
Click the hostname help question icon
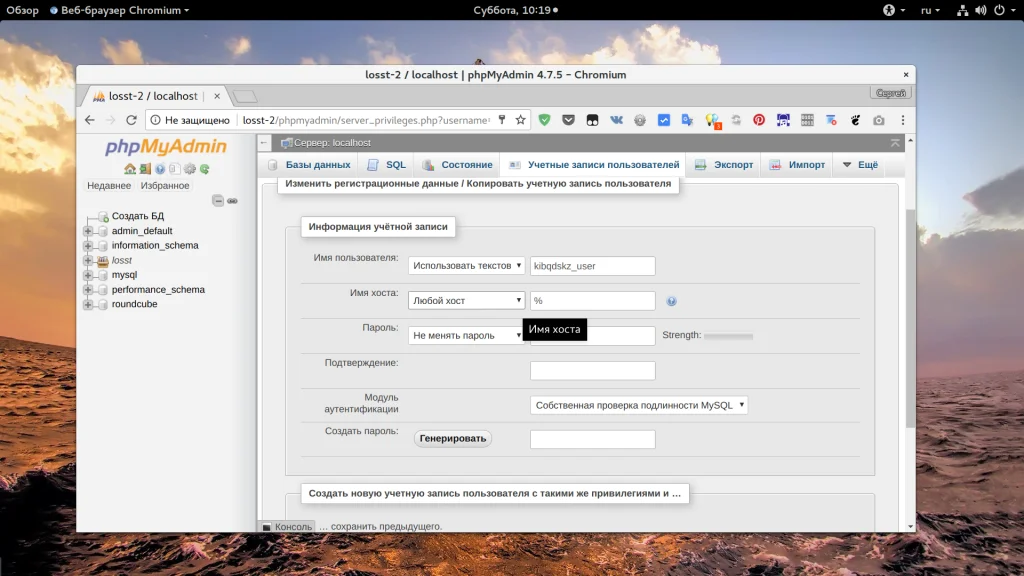point(671,301)
